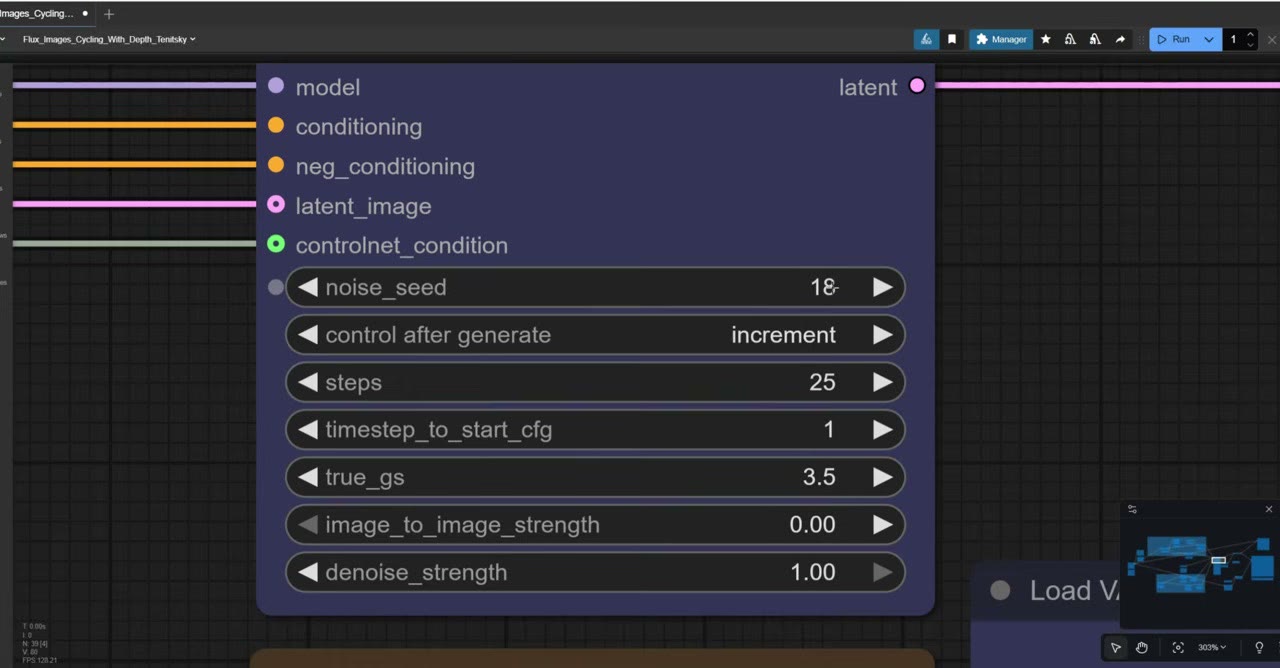Click the grey noise_seed input socket
Screen dimensions: 1280x668
tap(276, 287)
